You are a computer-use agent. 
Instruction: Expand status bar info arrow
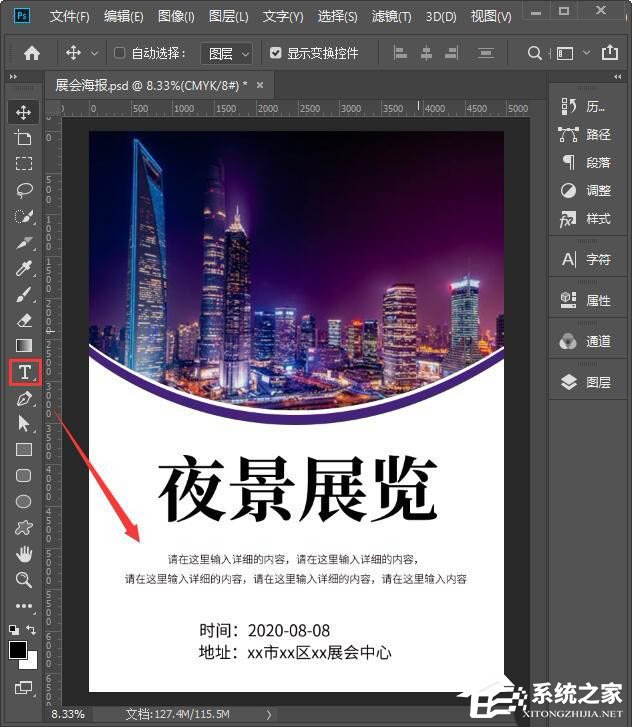click(x=268, y=714)
